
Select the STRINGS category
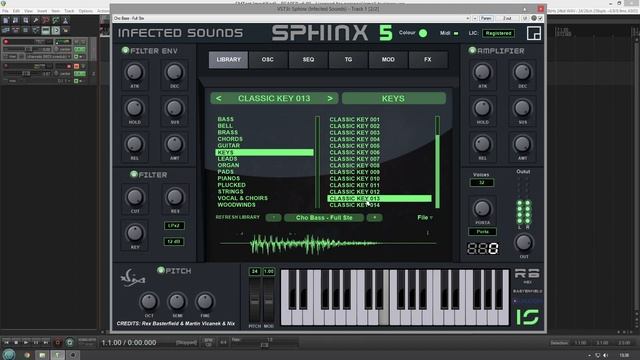click(x=230, y=191)
